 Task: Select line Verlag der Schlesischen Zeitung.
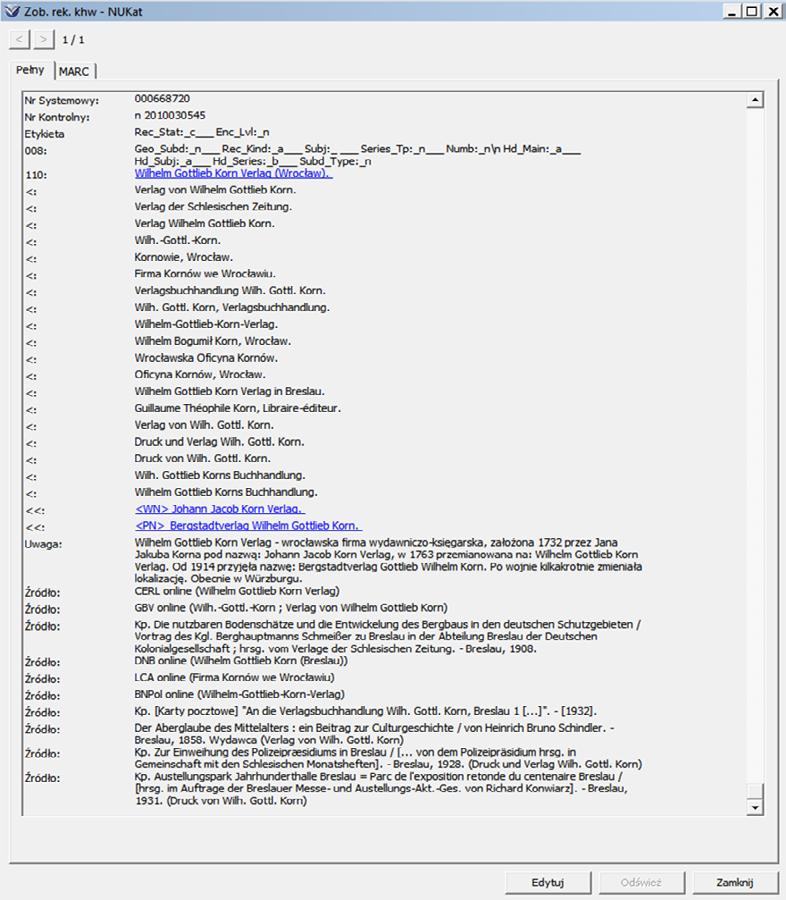coord(213,207)
